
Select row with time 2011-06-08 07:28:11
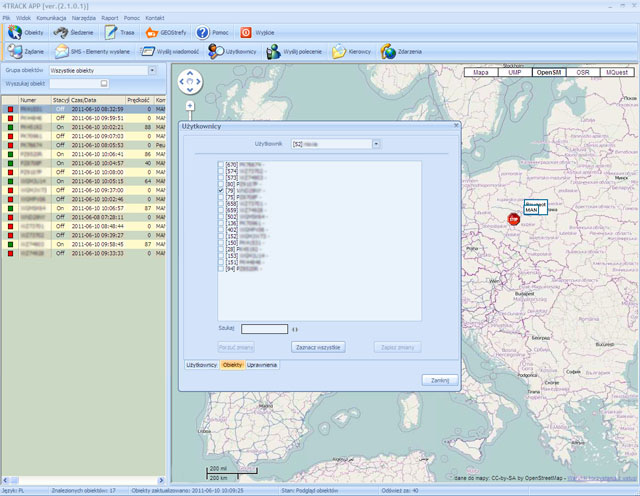[x=84, y=217]
